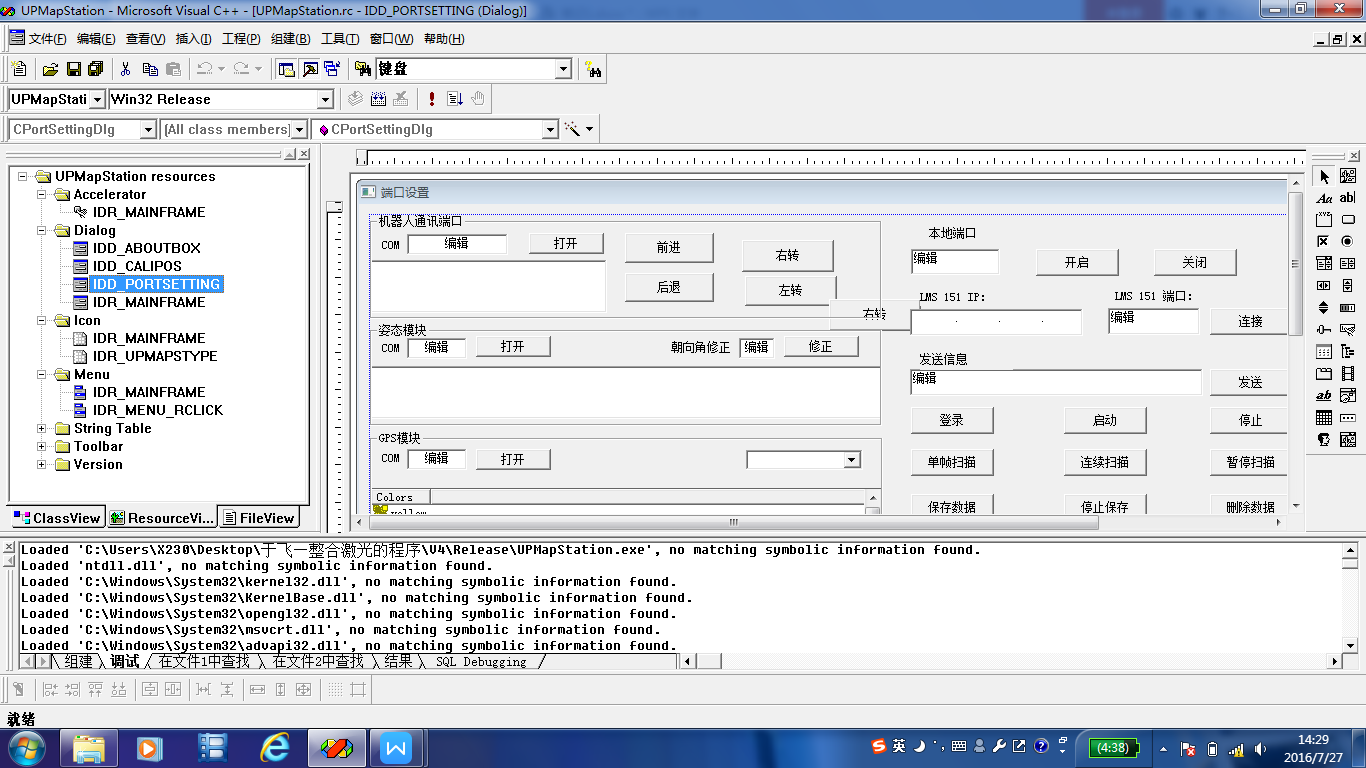Toggle the dialog guides display
Screen dimensions: 1366x768
coord(357,689)
